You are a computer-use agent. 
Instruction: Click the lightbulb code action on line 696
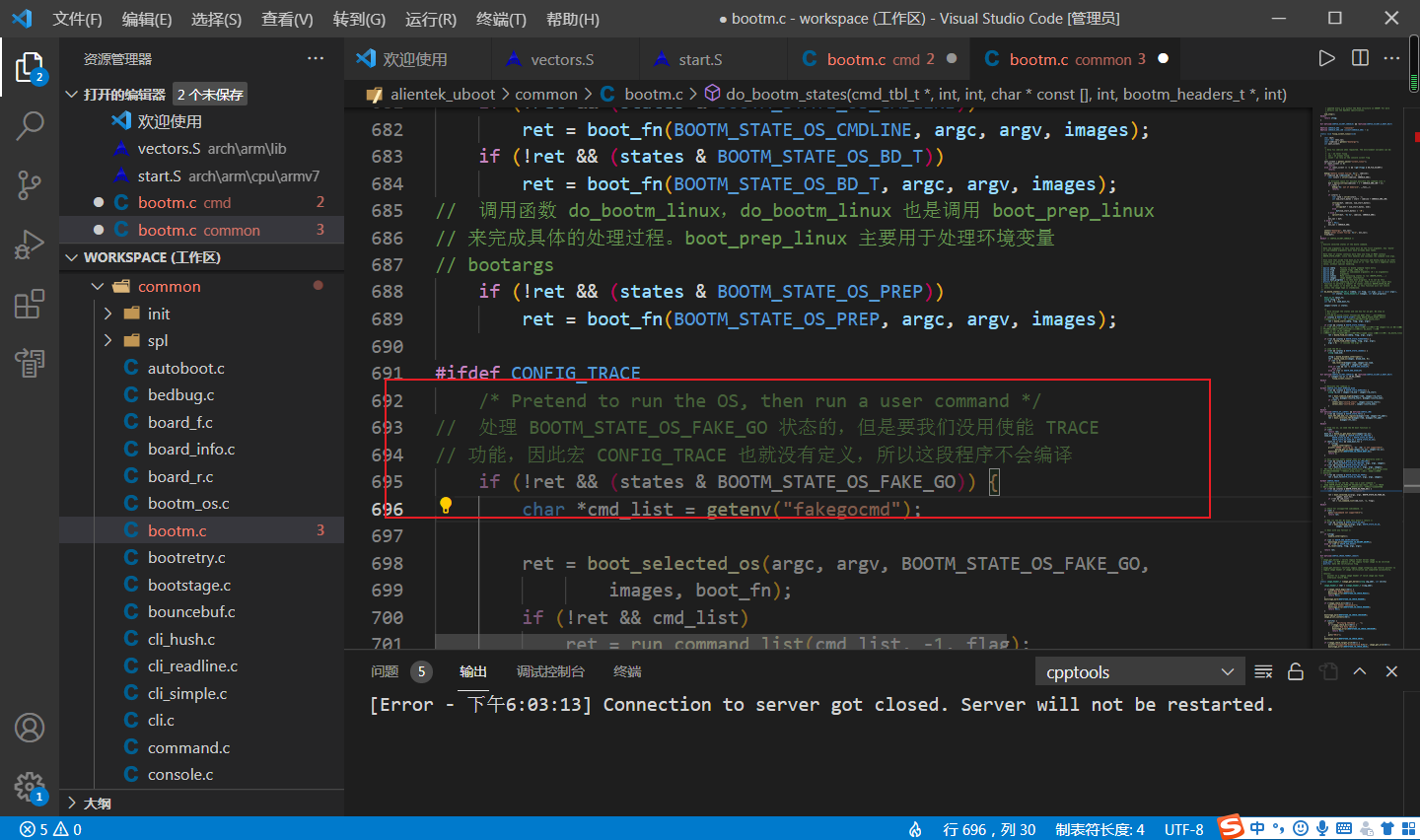click(446, 505)
